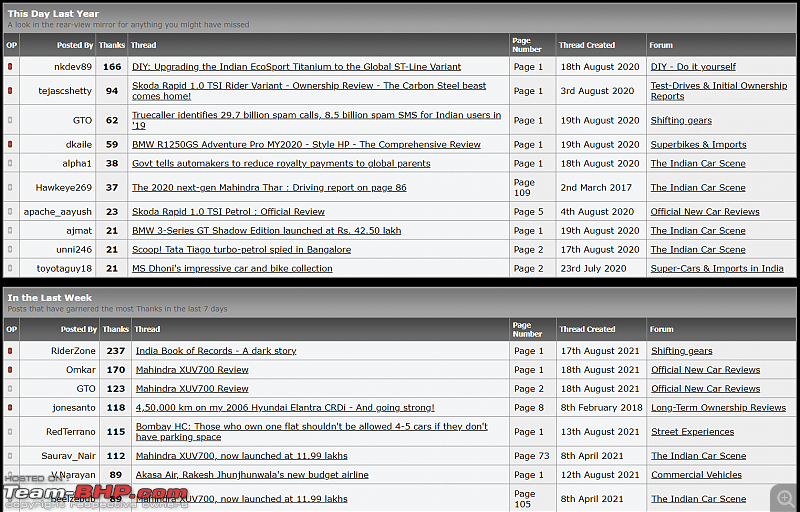Select thanks count 237
The height and width of the screenshot is (512, 800).
pyautogui.click(x=116, y=351)
